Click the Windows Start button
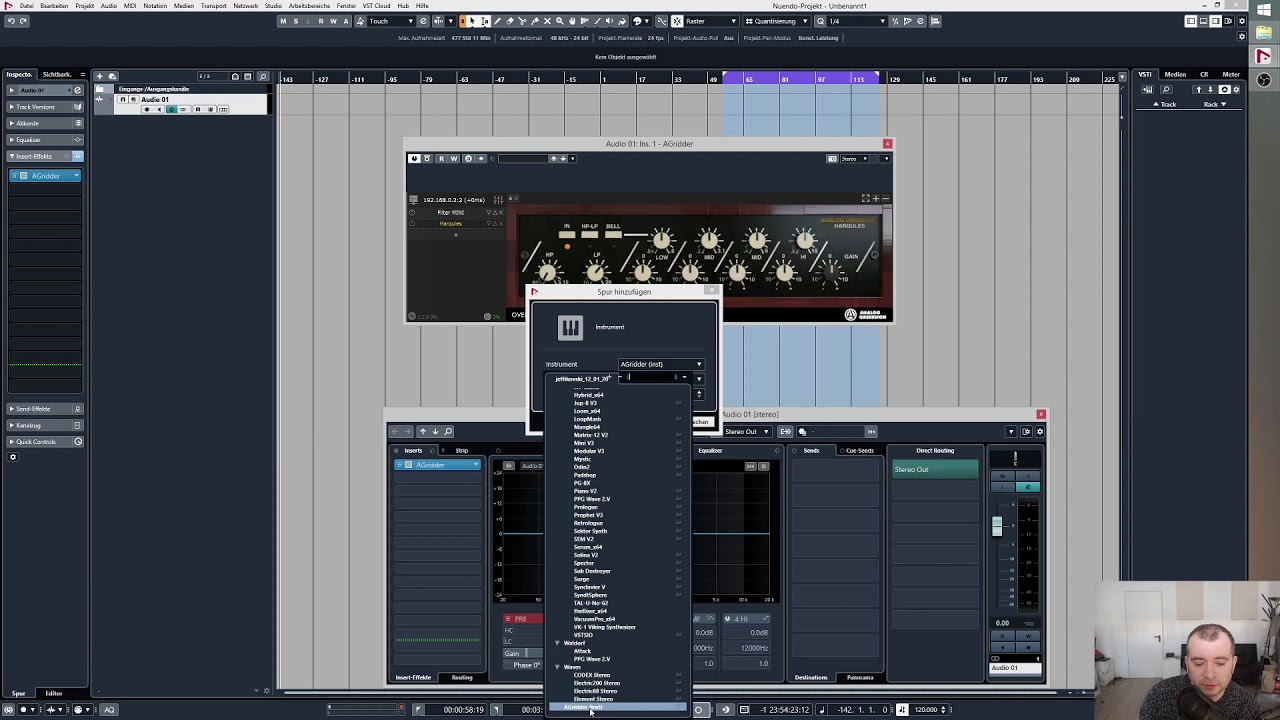 (x=1263, y=11)
